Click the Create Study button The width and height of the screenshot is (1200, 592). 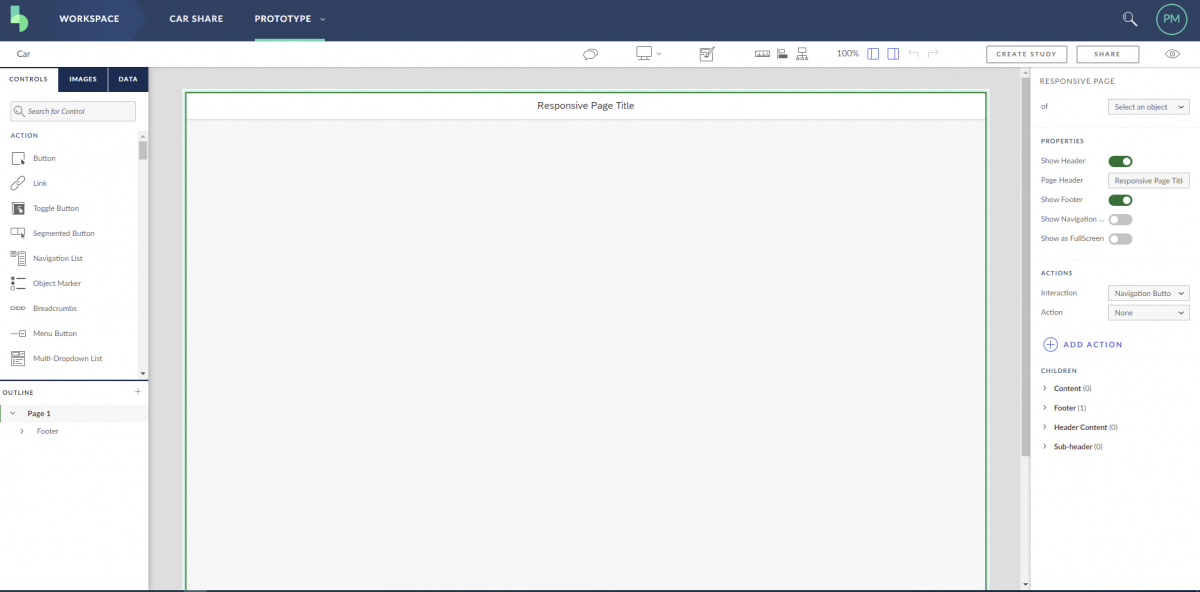pyautogui.click(x=1026, y=55)
